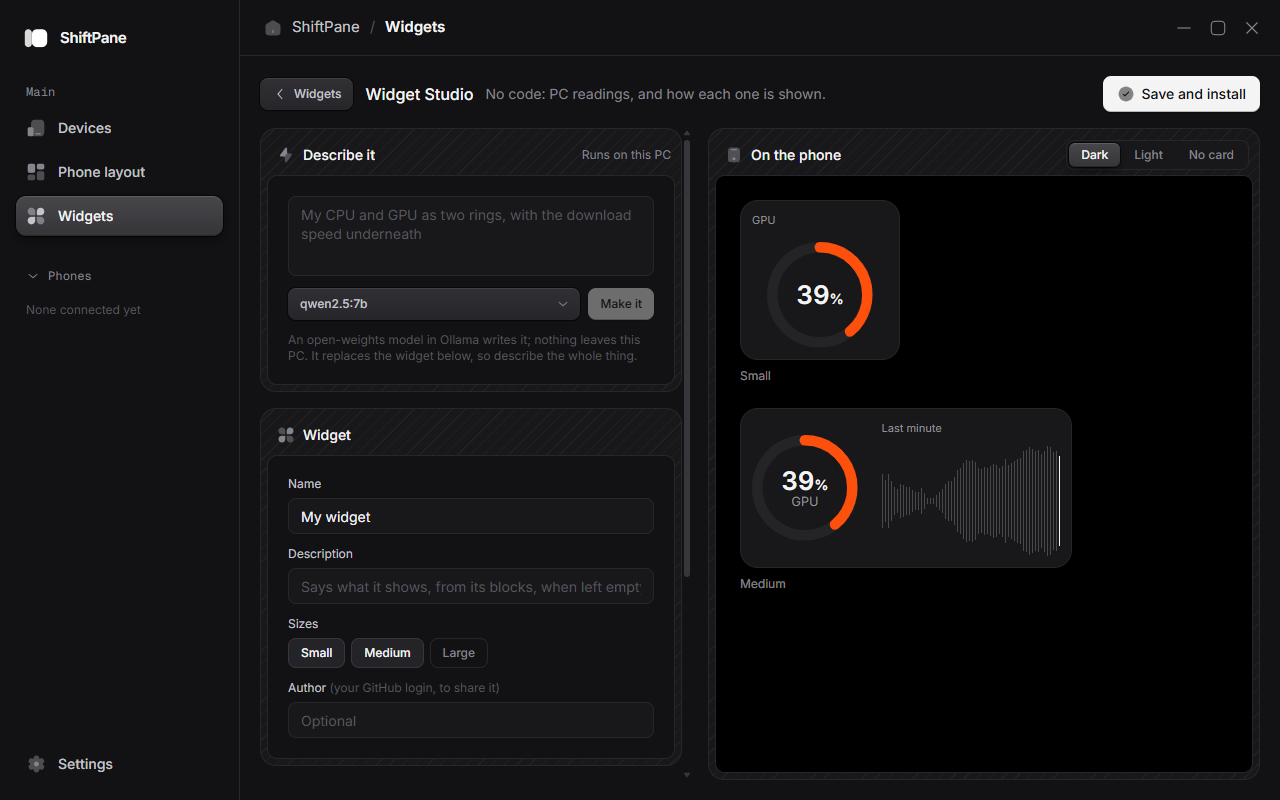Click the Small label under the preview
Screen dimensions: 1280x800
coord(756,376)
